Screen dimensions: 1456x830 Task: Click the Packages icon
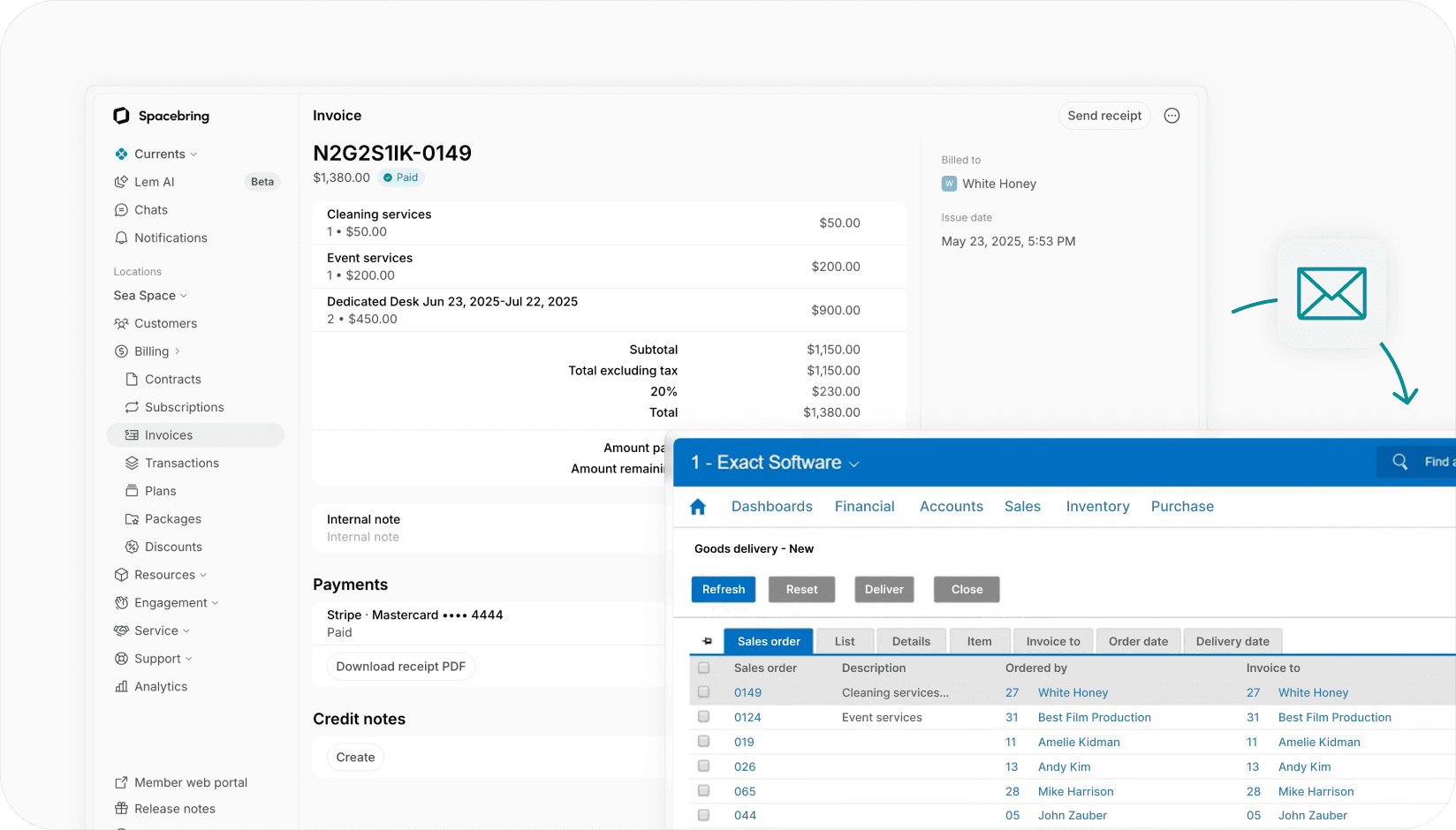click(132, 519)
